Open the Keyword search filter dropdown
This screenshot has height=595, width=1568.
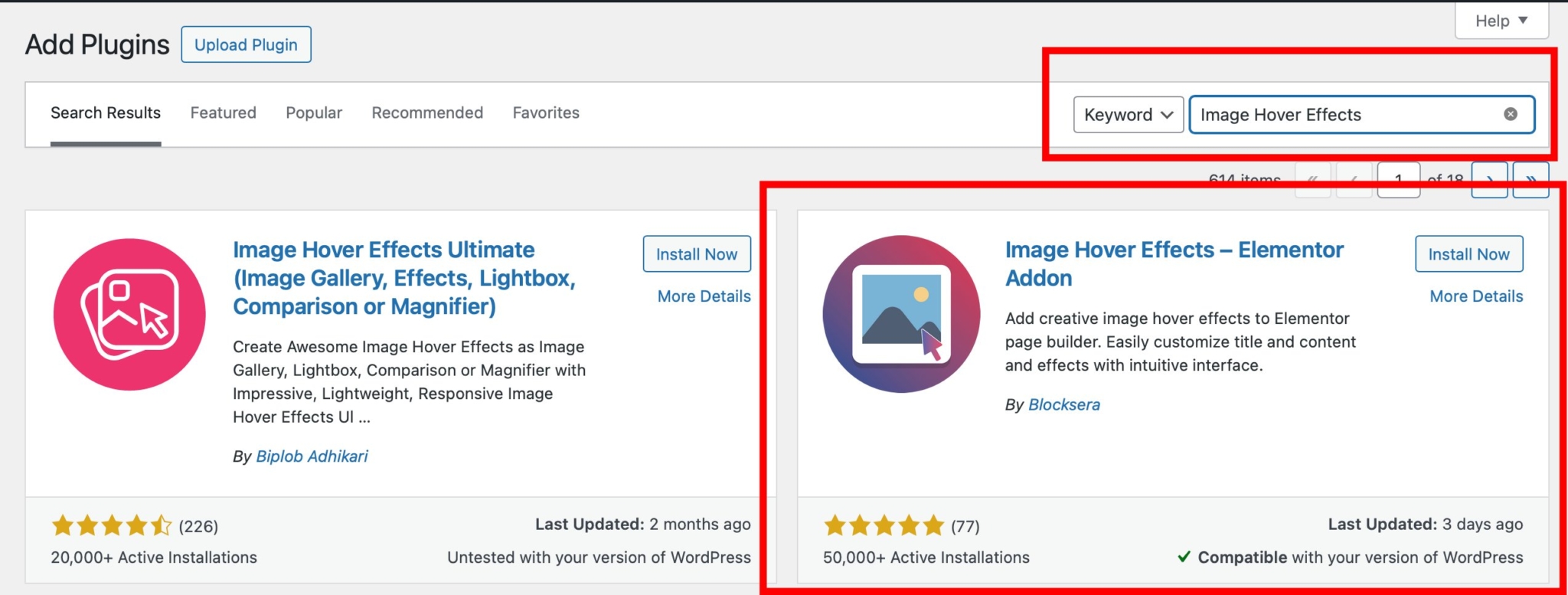click(x=1127, y=114)
